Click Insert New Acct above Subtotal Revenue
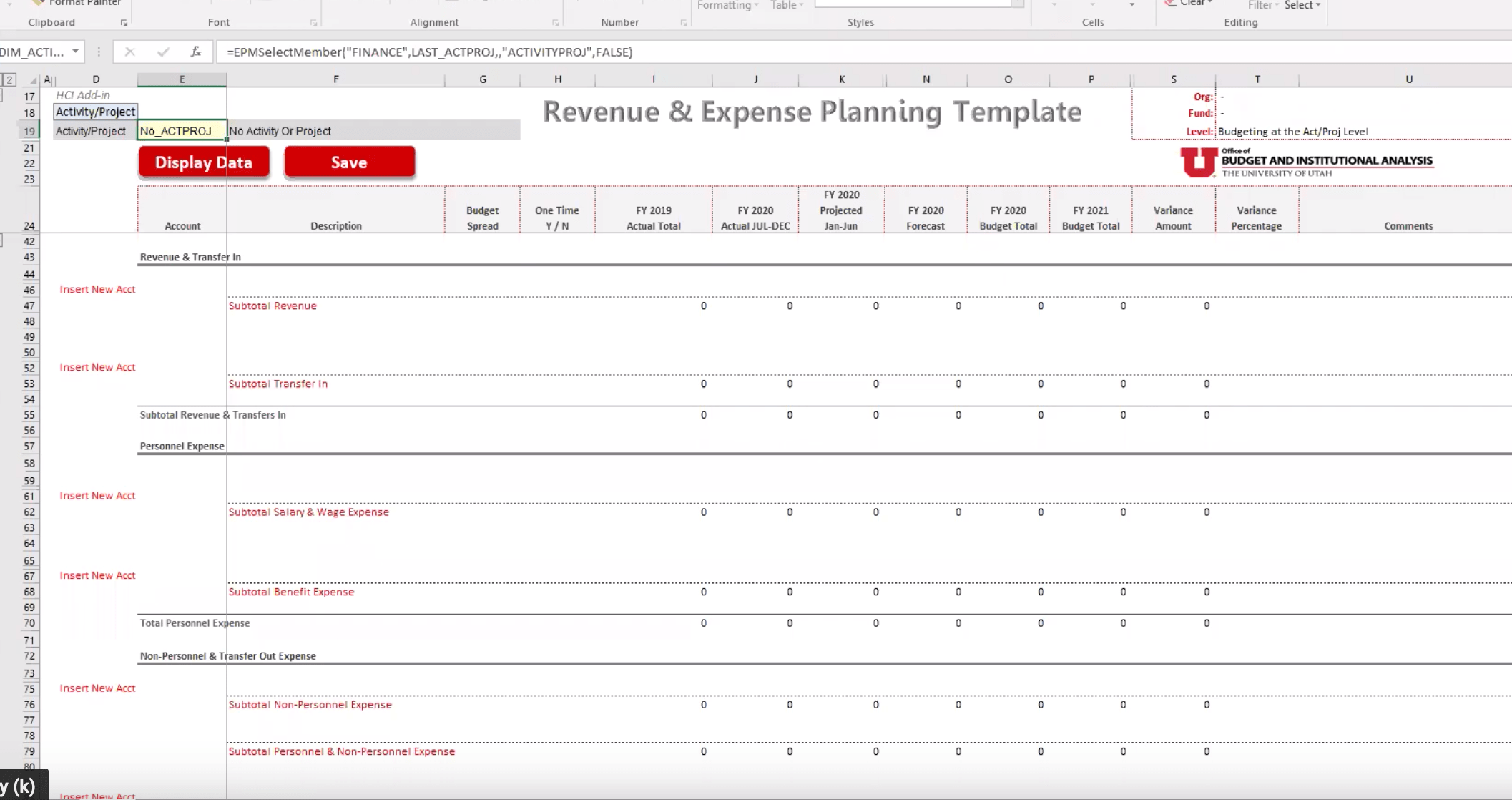The height and width of the screenshot is (800, 1512). (x=97, y=289)
